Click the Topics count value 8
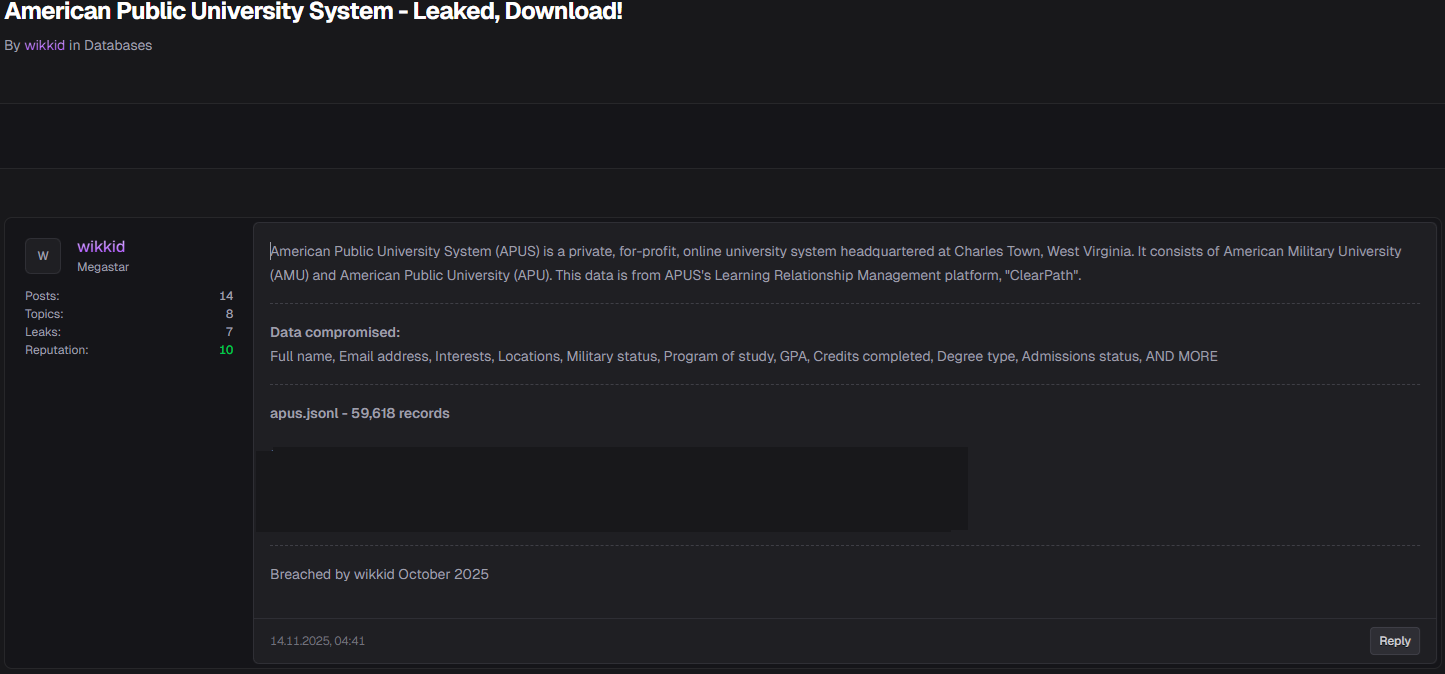This screenshot has height=674, width=1445. (x=229, y=314)
